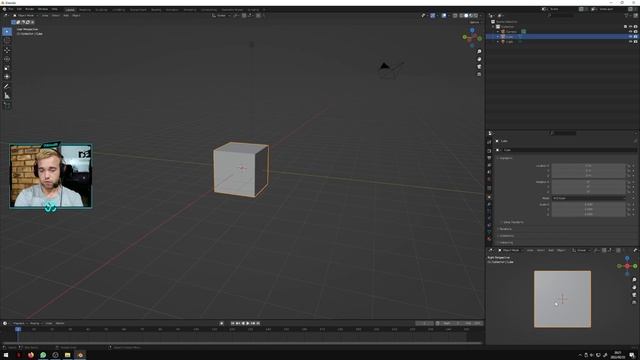Select the Move tool in the toolbar
The width and height of the screenshot is (640, 360).
click(7, 50)
